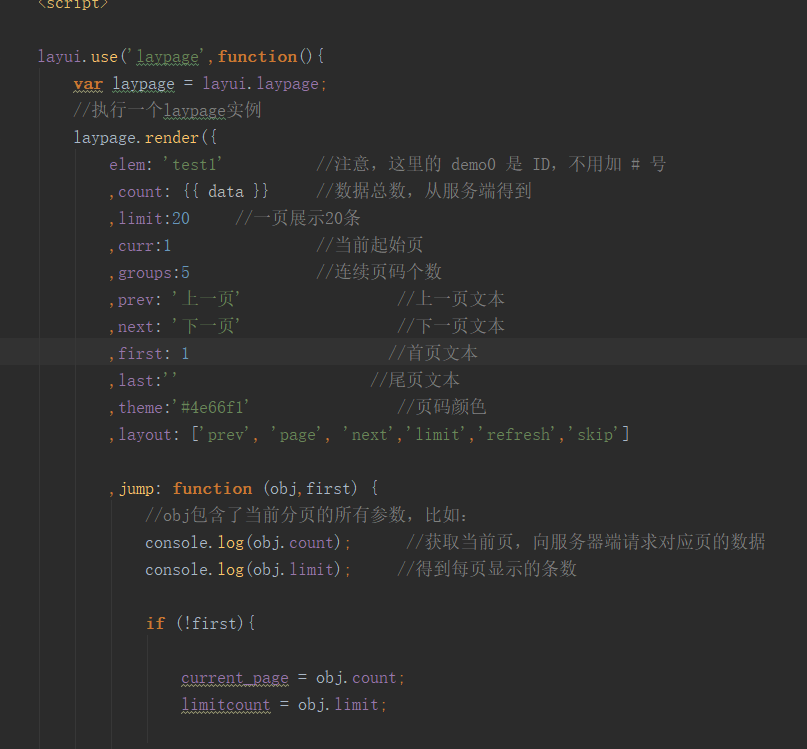Click the last property name
Screen dimensions: 807x749
click(136, 381)
